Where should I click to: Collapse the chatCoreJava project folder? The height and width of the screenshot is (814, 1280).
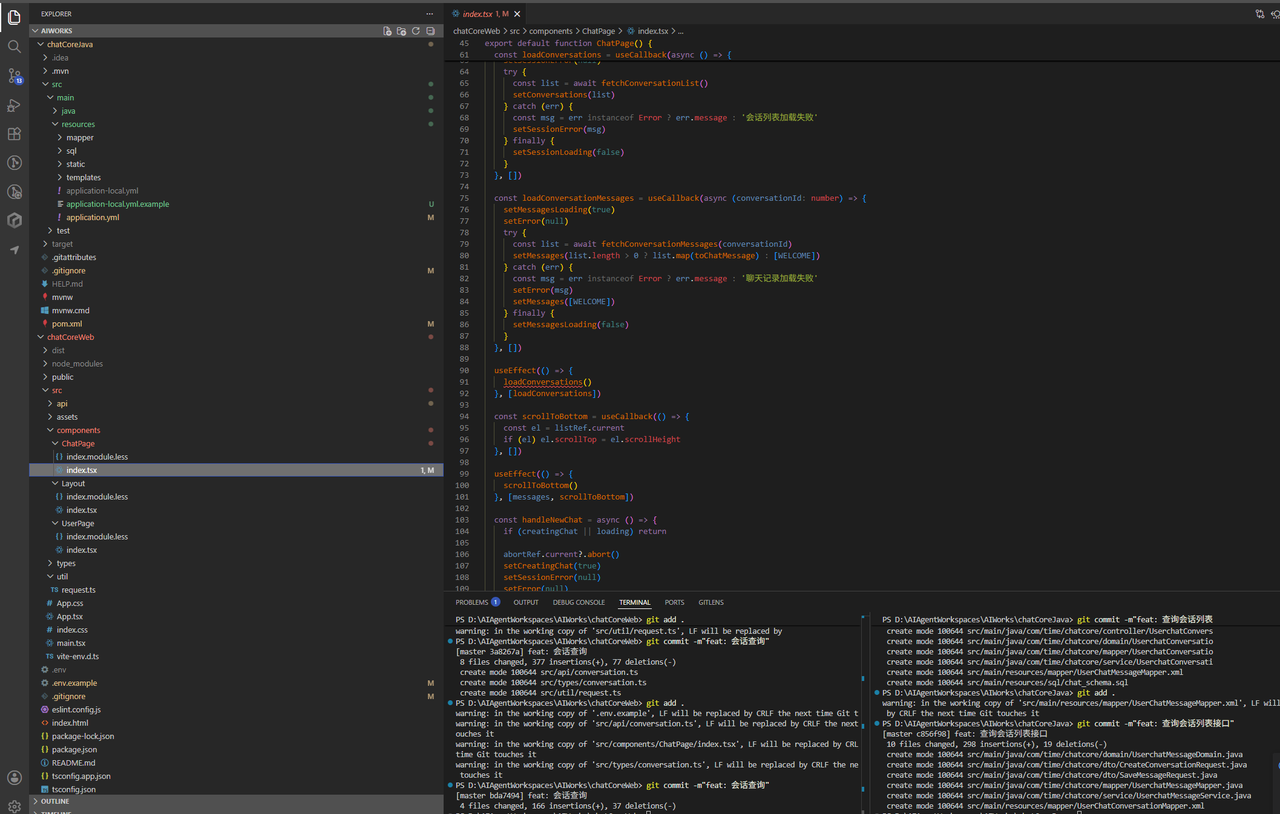coord(70,44)
